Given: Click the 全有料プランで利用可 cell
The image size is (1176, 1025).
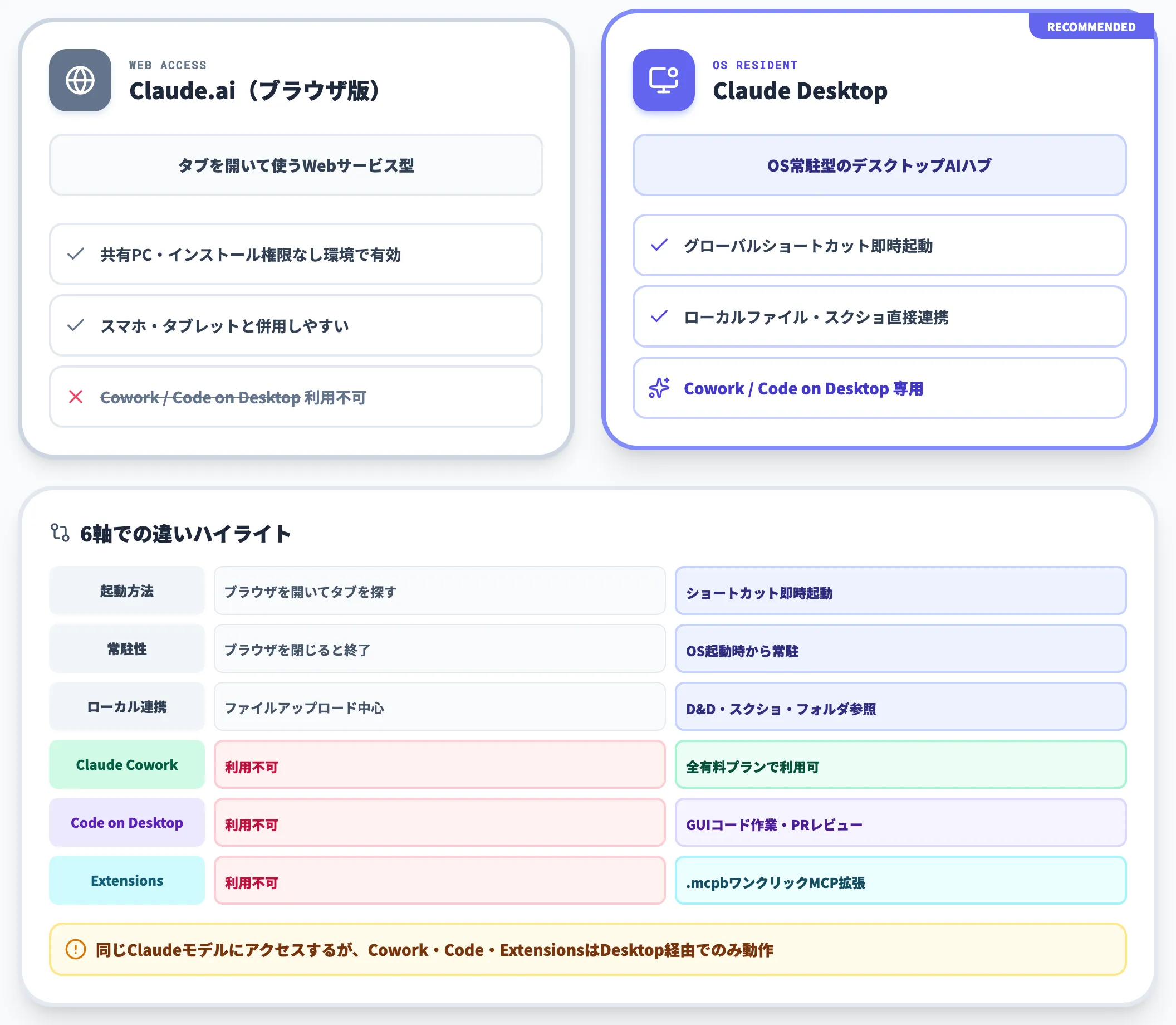Looking at the screenshot, I should tap(900, 764).
